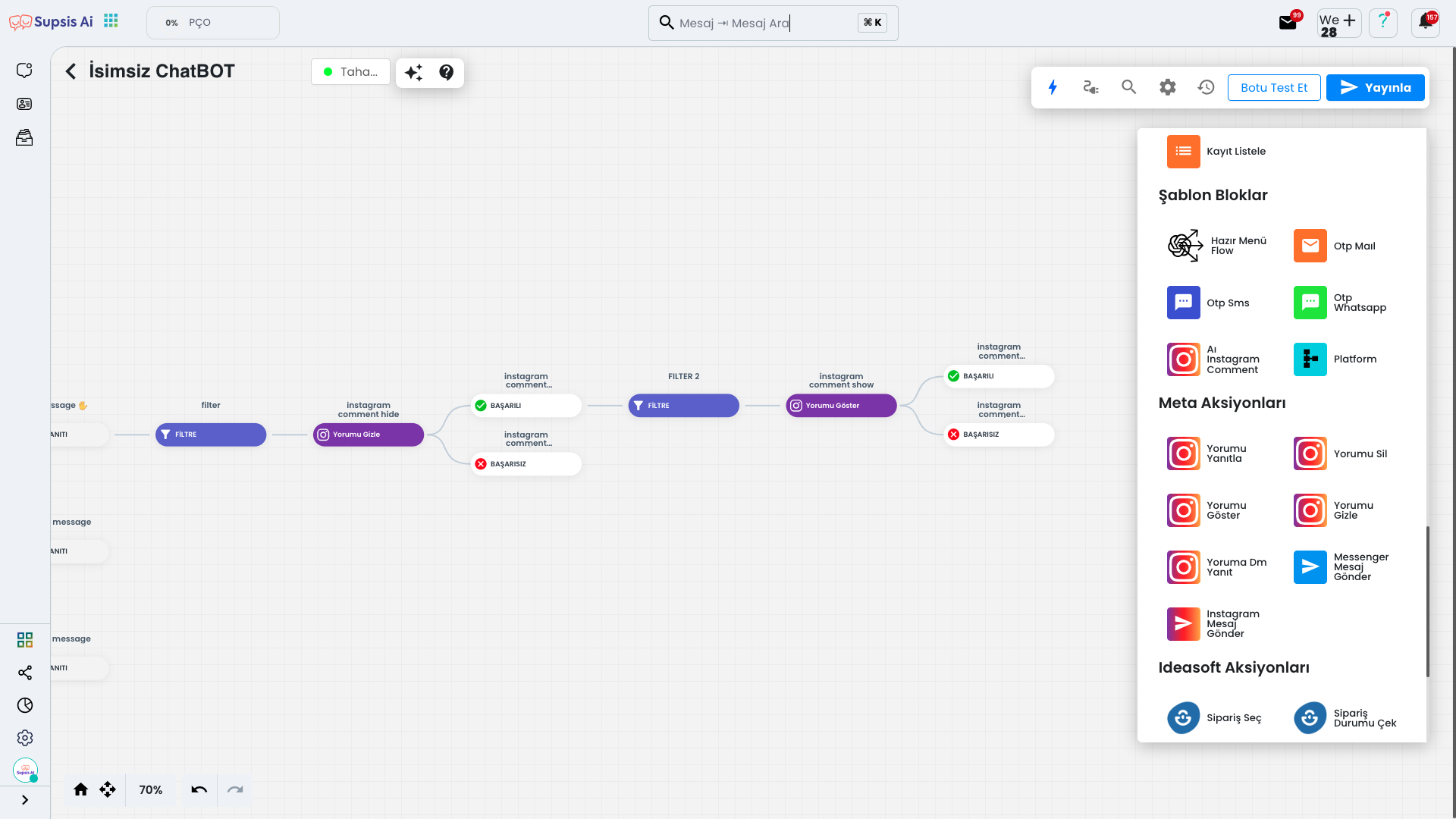Open conversations icon in left sidebar
Screen dimensions: 1456x819
pyautogui.click(x=24, y=70)
